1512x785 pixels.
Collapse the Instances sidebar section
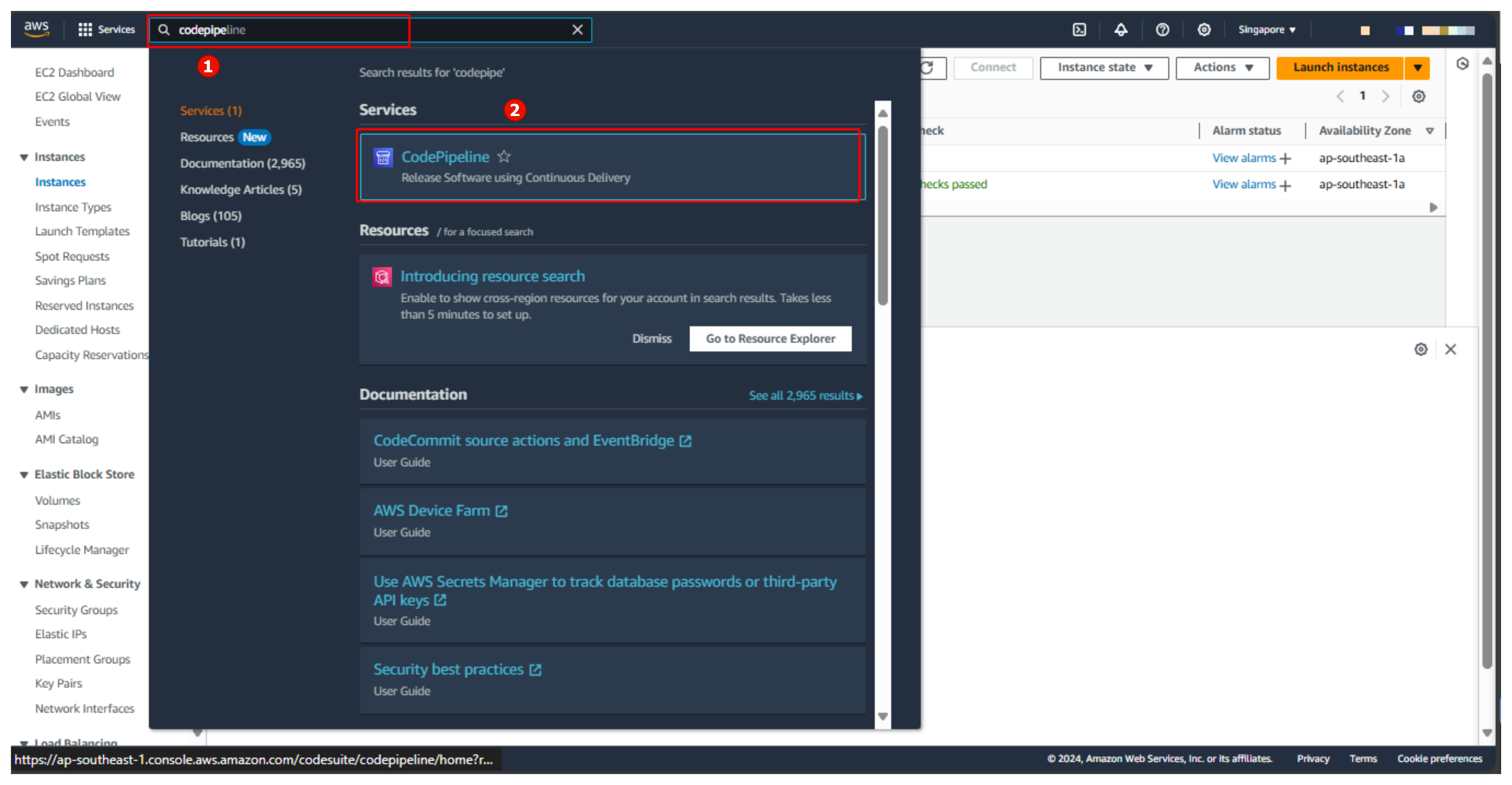pyautogui.click(x=24, y=157)
